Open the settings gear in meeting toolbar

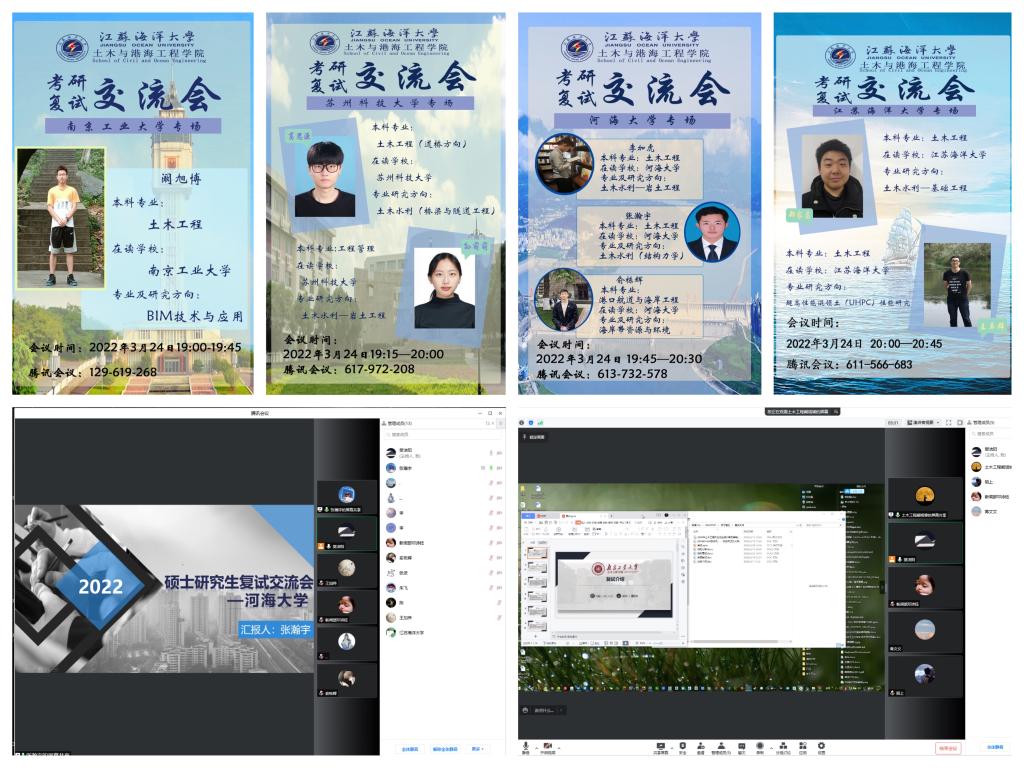821,745
